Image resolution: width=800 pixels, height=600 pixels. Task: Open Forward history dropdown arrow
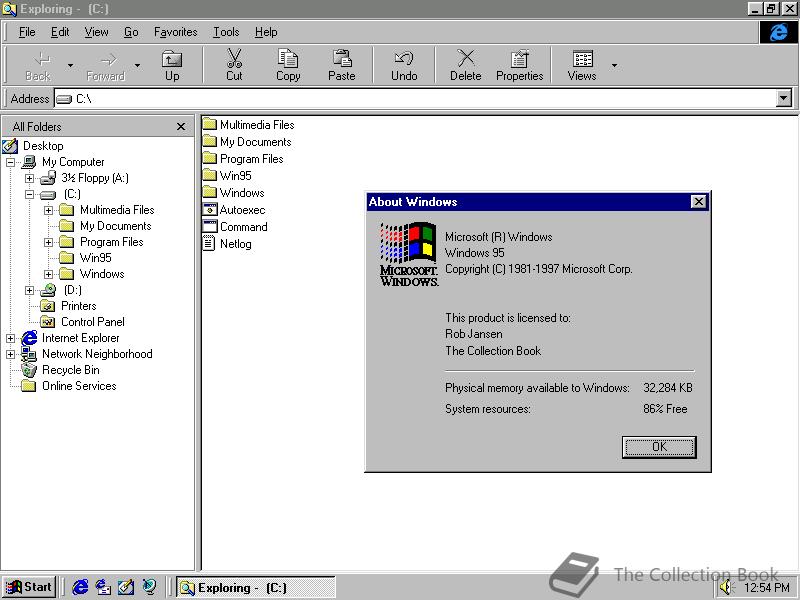pyautogui.click(x=137, y=65)
